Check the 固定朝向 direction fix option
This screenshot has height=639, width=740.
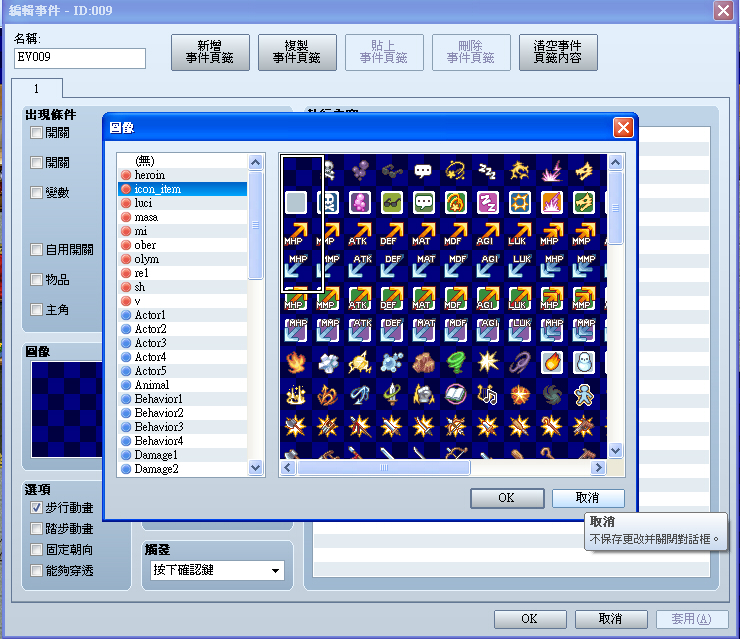[36, 550]
